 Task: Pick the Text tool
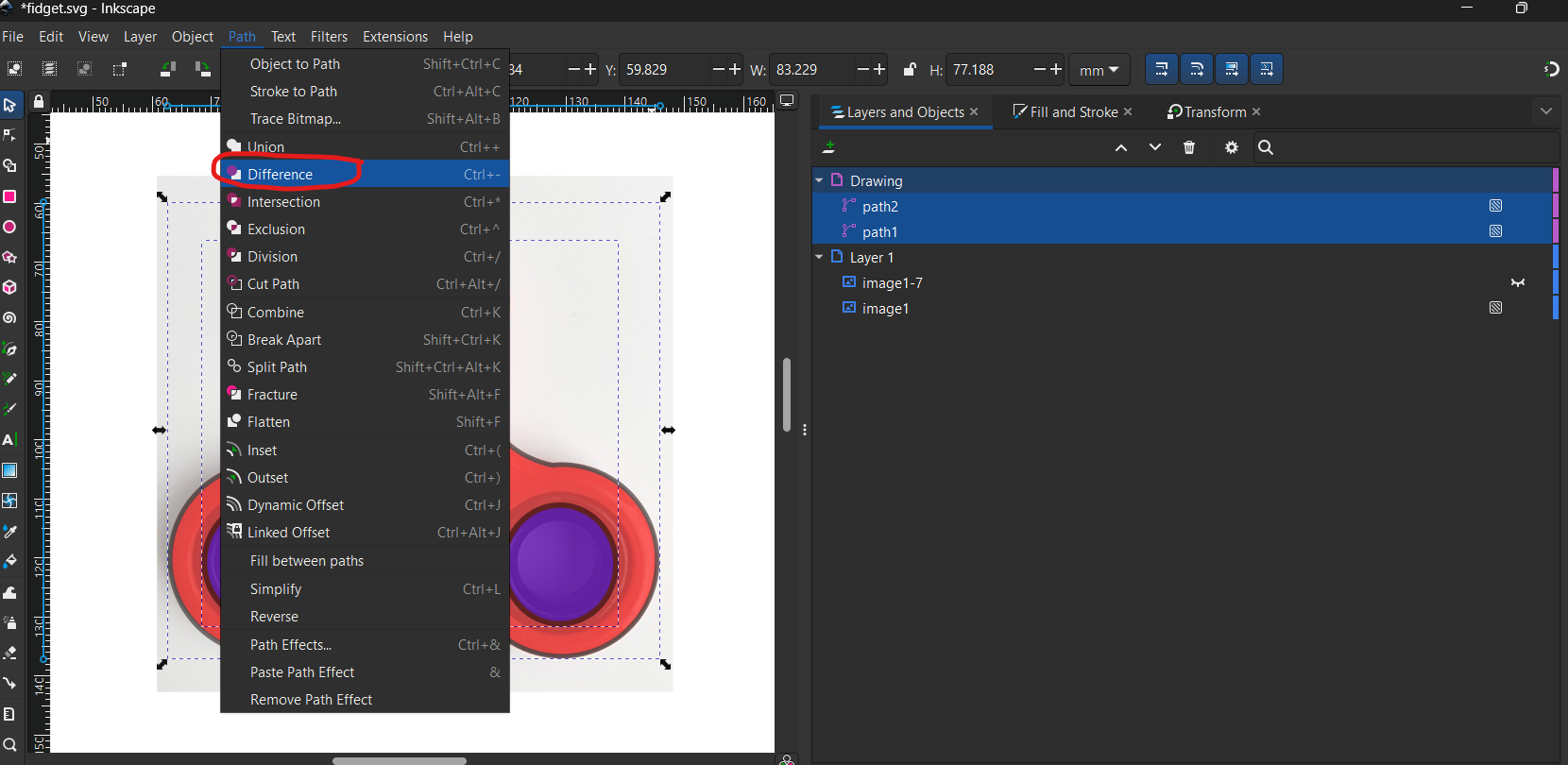click(9, 439)
